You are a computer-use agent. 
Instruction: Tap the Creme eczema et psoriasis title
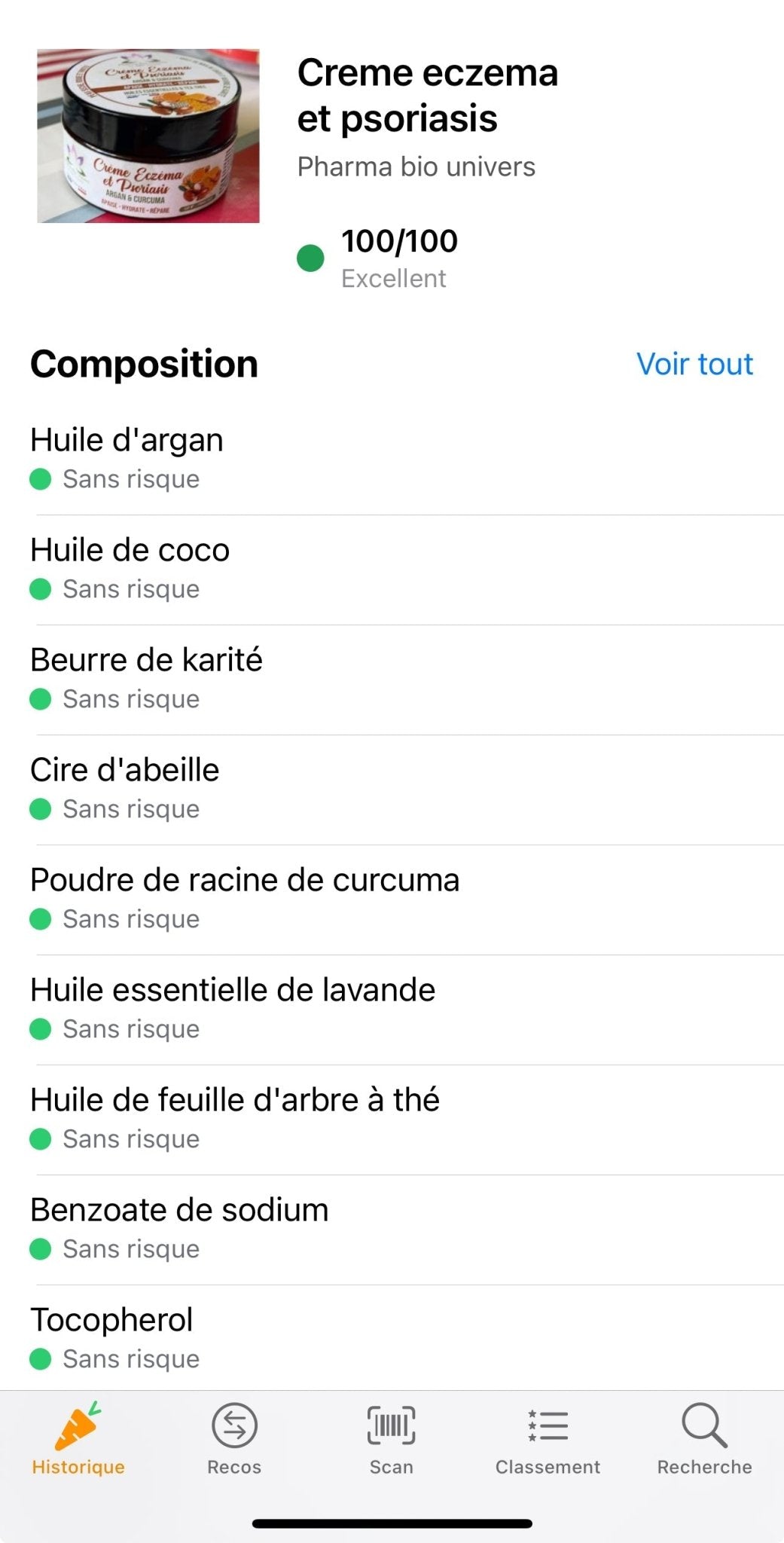point(427,96)
